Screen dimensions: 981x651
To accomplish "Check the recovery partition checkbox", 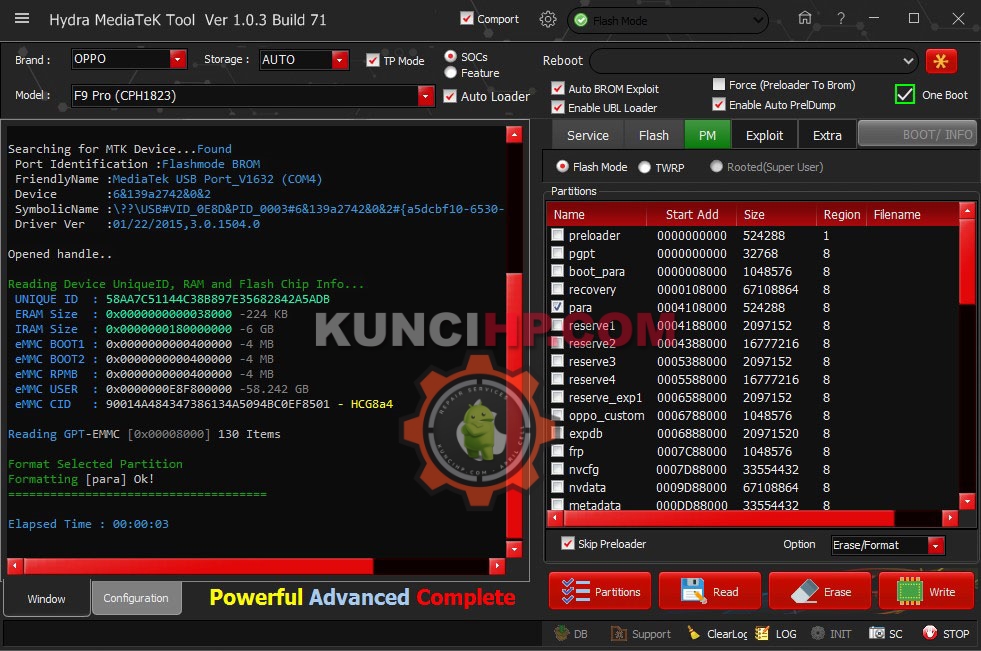I will click(557, 288).
